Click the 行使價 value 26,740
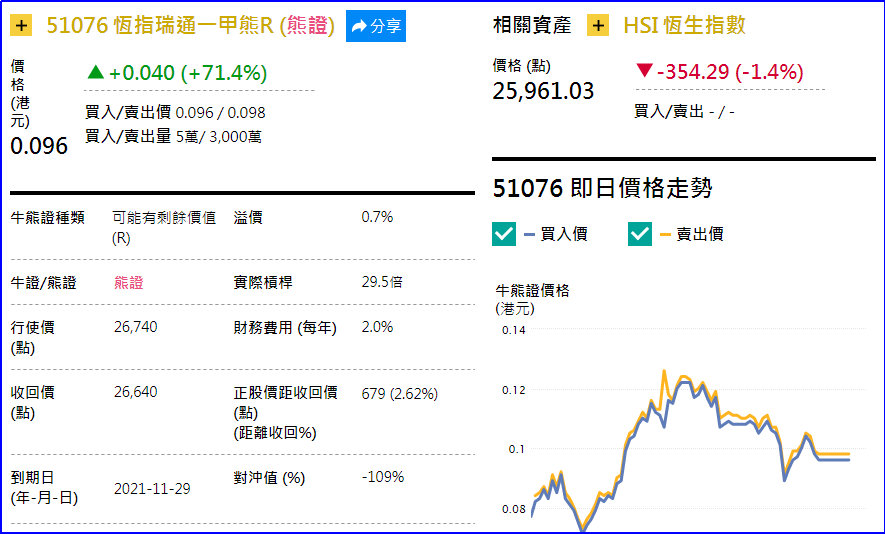 135,327
